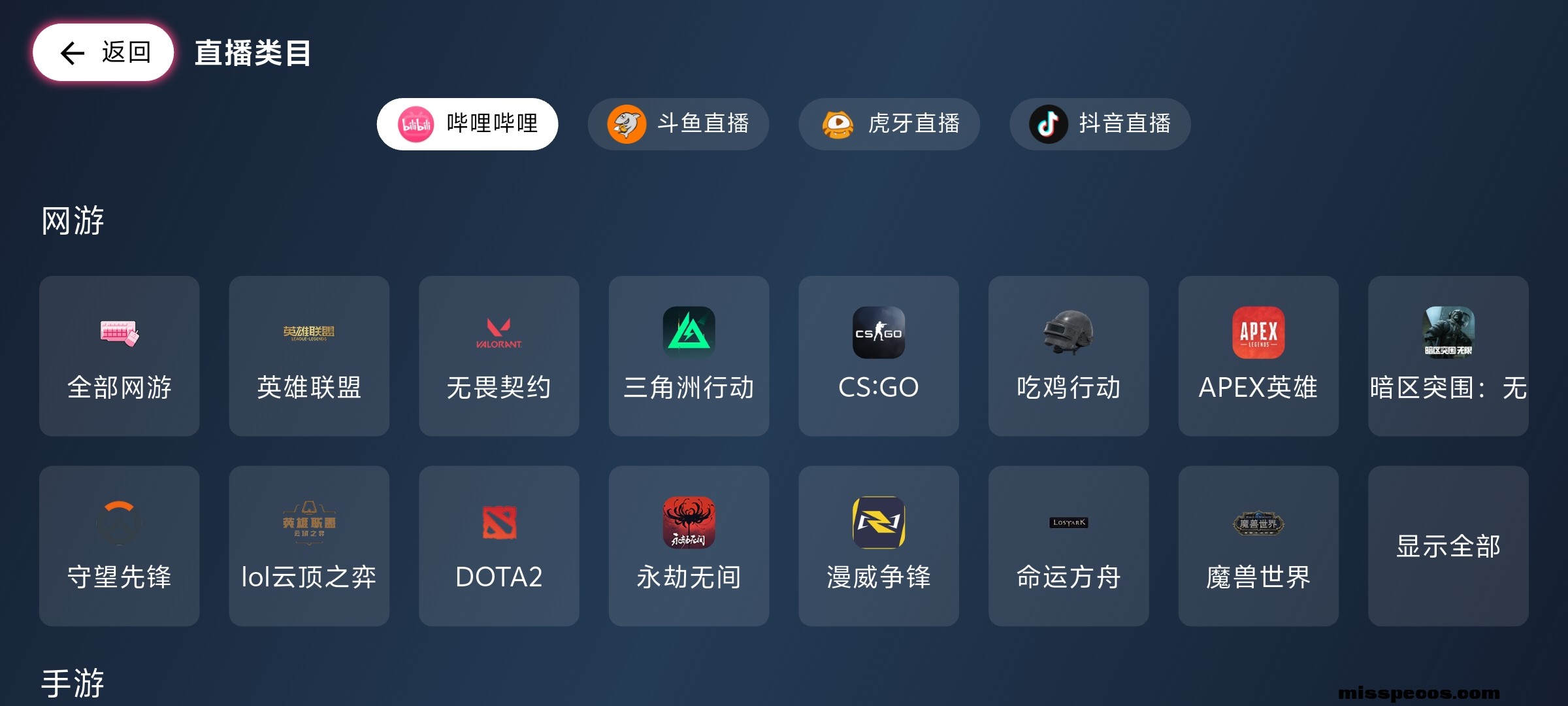Image resolution: width=1568 pixels, height=706 pixels.
Task: Open 三角洲行动 game category
Action: click(689, 356)
